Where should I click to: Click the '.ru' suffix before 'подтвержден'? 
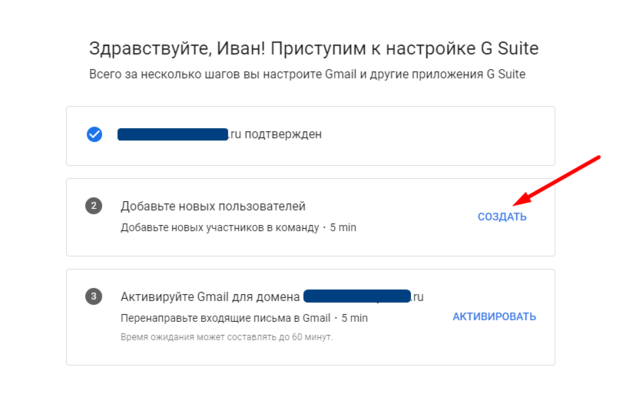tap(236, 134)
